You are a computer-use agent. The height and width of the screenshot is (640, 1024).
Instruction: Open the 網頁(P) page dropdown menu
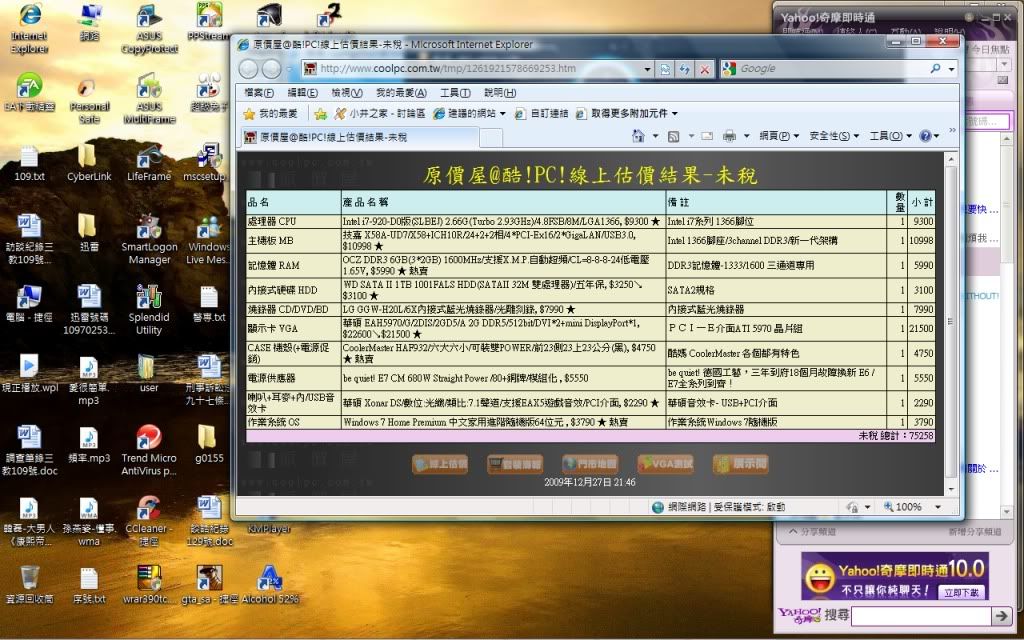click(779, 136)
